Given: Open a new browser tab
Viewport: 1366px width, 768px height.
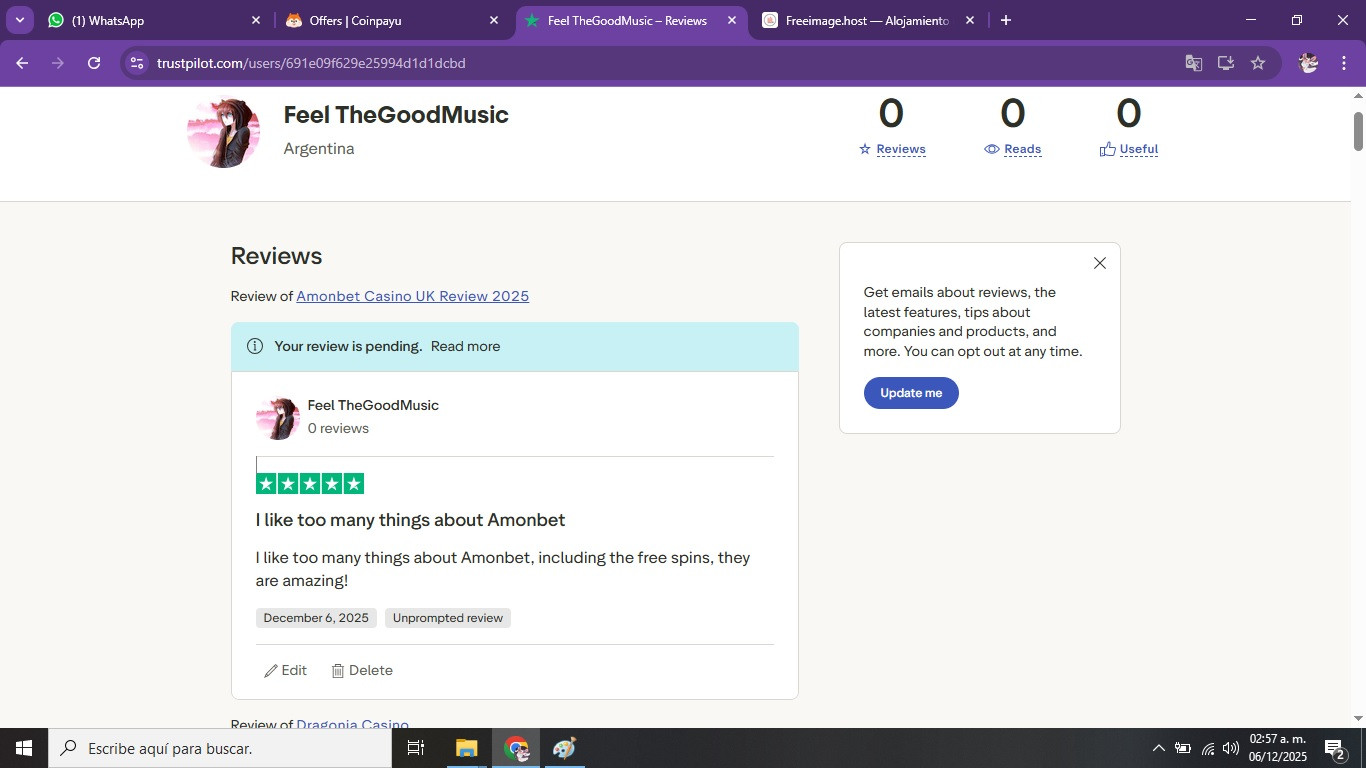Looking at the screenshot, I should [x=1006, y=20].
